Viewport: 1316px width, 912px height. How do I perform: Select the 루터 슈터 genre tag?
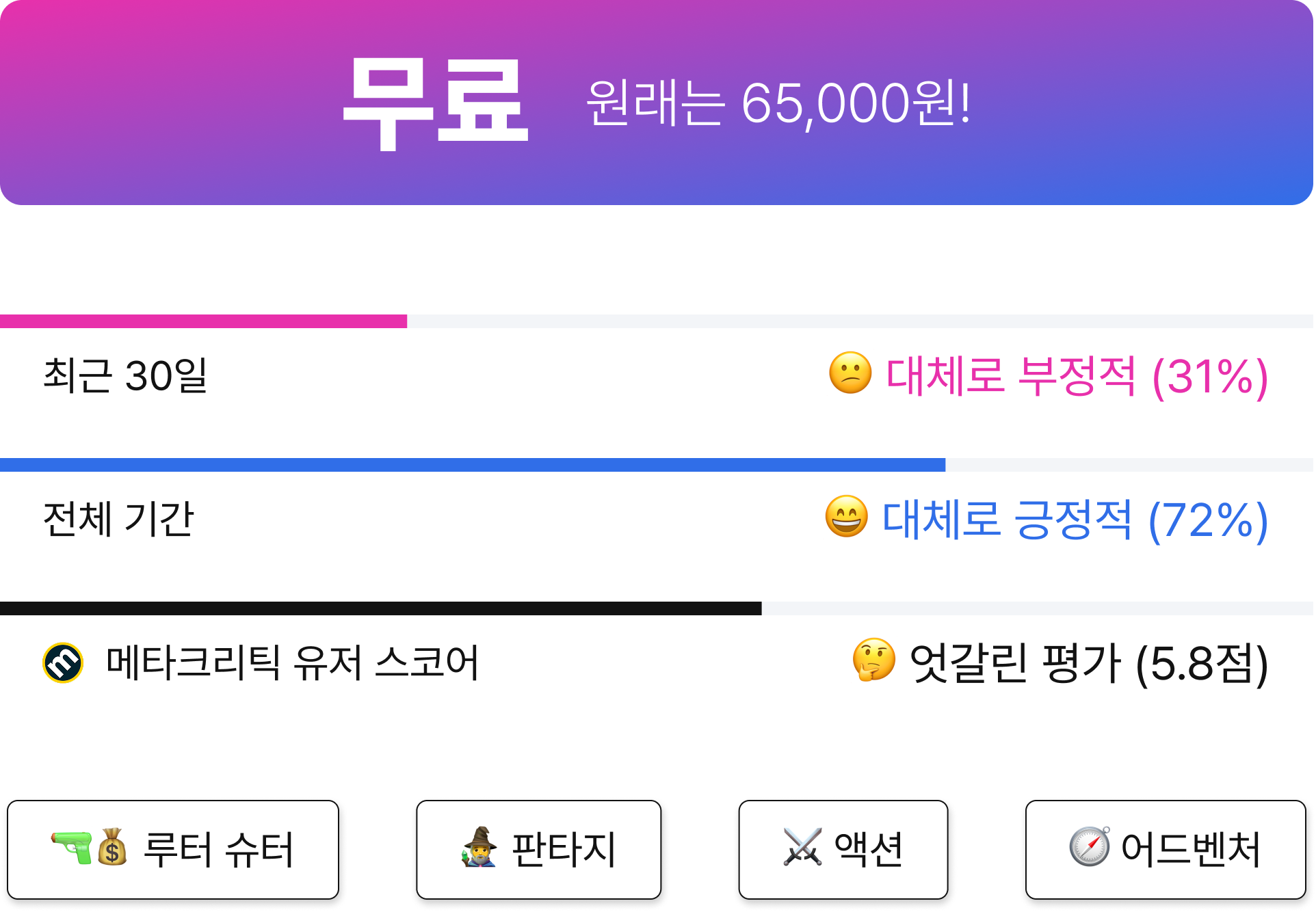tap(173, 850)
